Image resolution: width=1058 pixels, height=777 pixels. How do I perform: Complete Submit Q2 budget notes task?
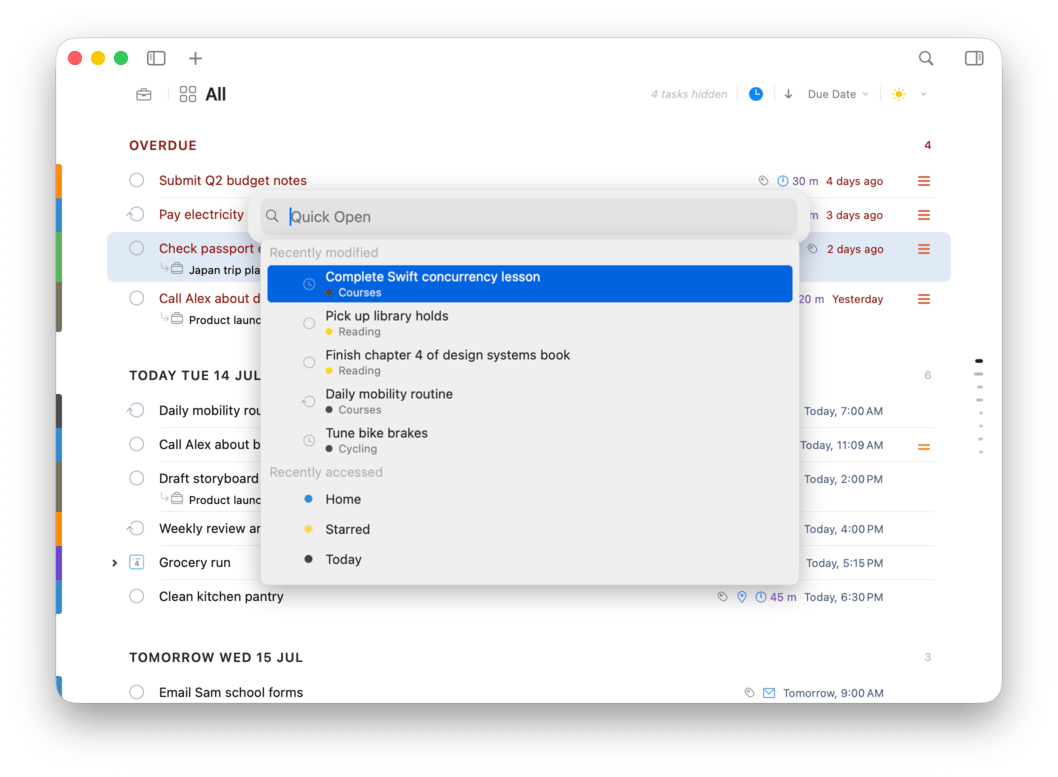pos(136,180)
